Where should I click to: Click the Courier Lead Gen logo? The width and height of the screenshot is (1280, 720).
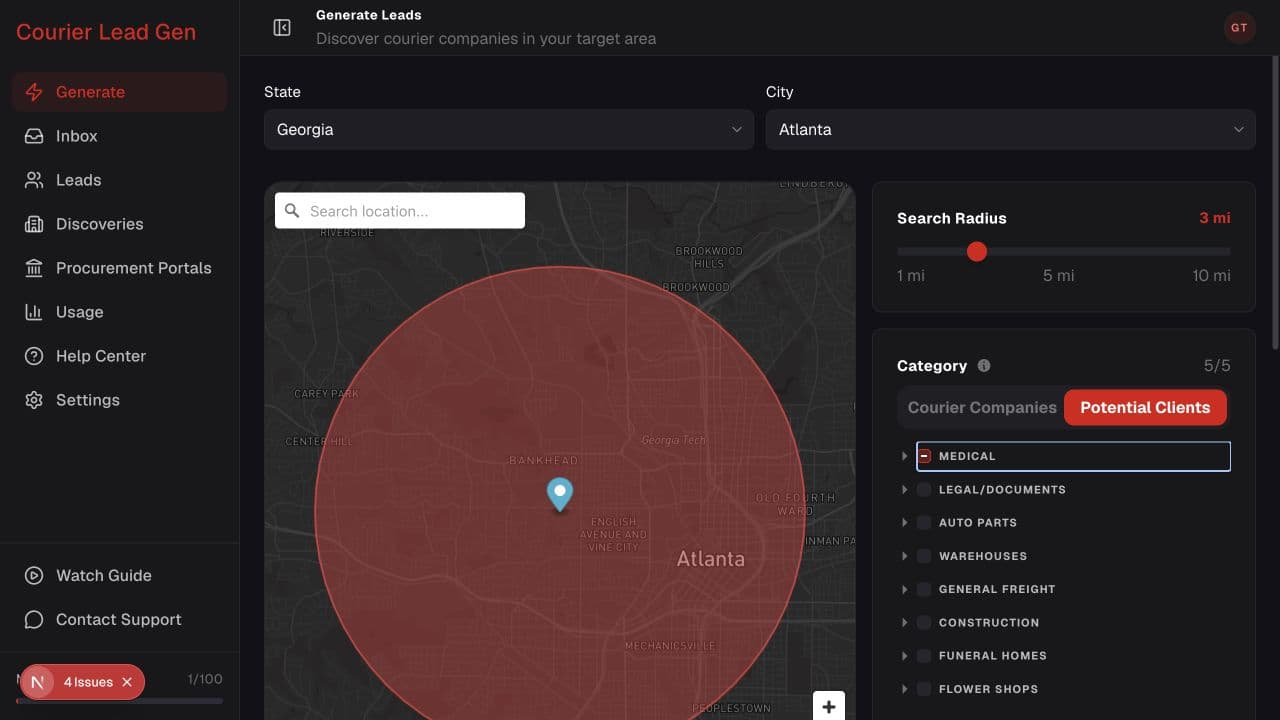pyautogui.click(x=106, y=32)
